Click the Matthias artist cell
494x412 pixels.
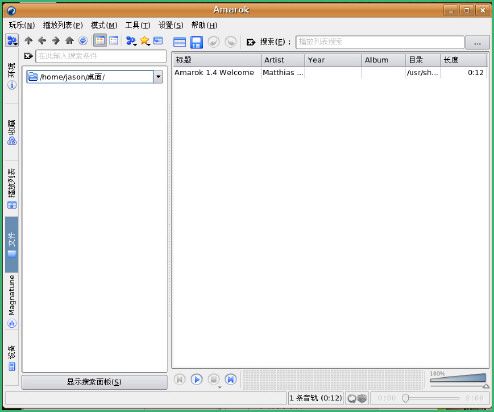point(283,73)
